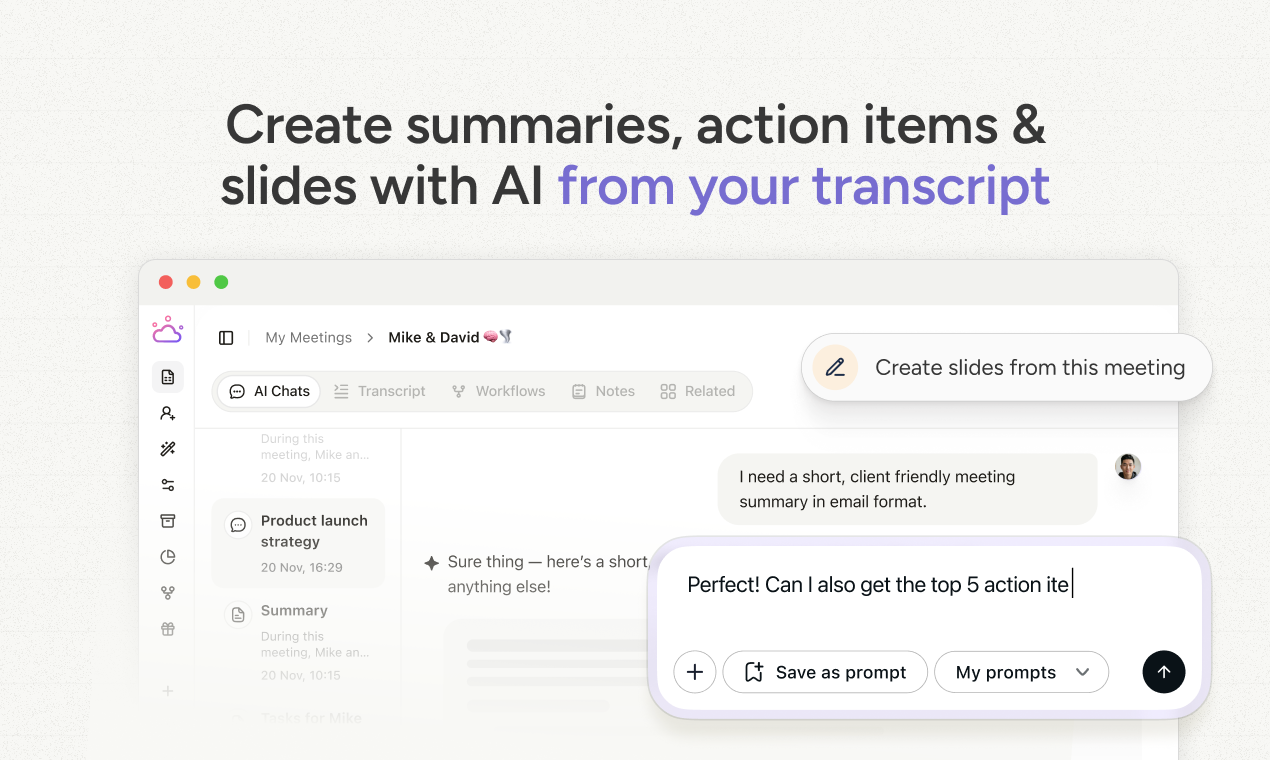This screenshot has height=760, width=1270.
Task: Toggle the sidebar panel collapse icon
Action: pos(226,338)
